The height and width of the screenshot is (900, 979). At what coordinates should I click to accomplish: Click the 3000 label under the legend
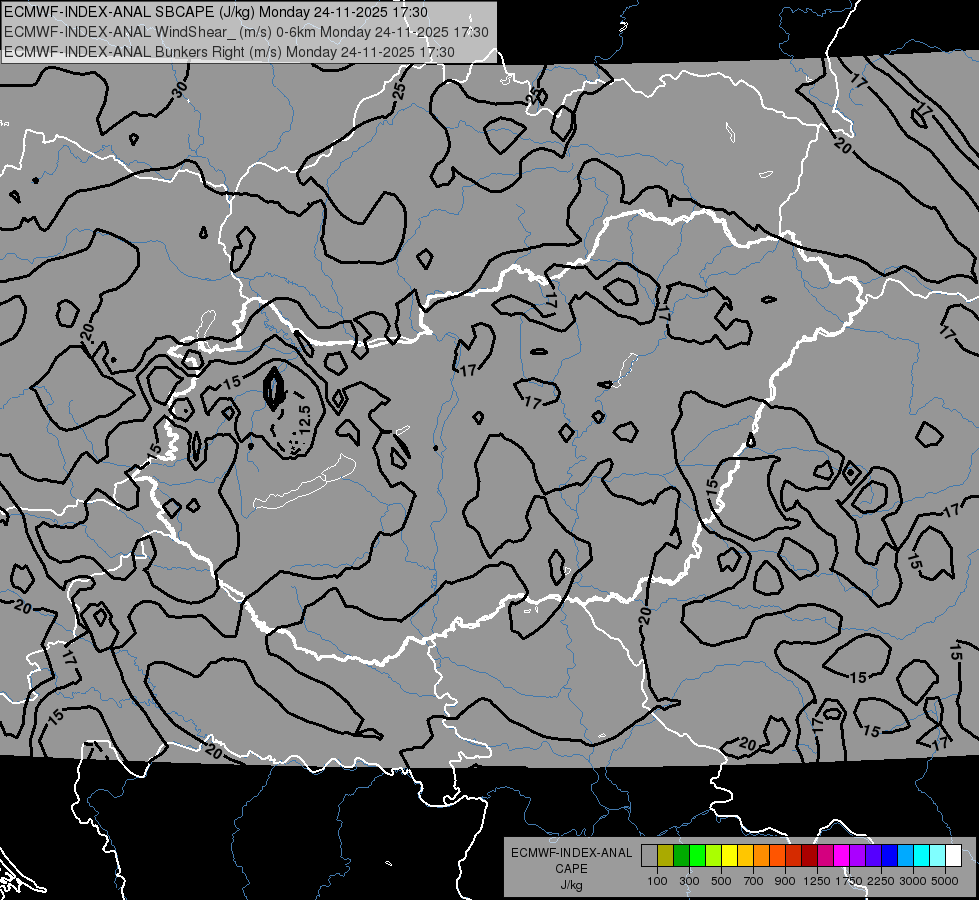pyautogui.click(x=913, y=881)
